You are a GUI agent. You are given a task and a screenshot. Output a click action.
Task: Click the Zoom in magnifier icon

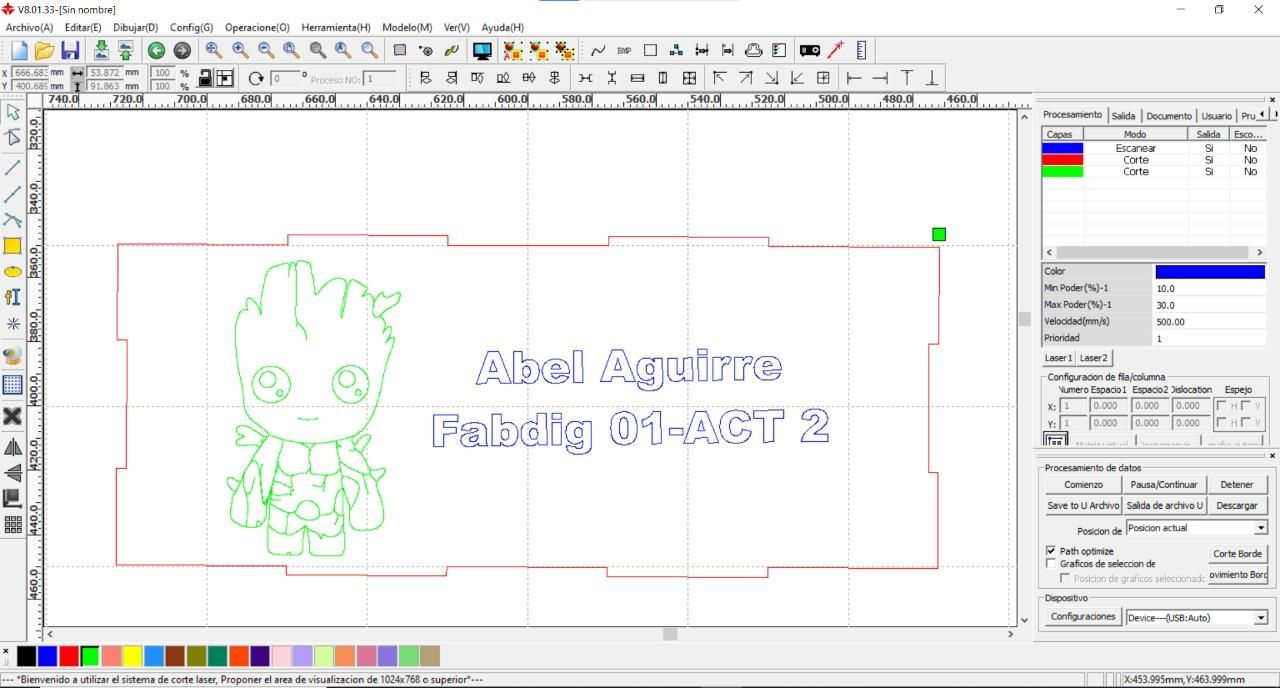point(240,50)
